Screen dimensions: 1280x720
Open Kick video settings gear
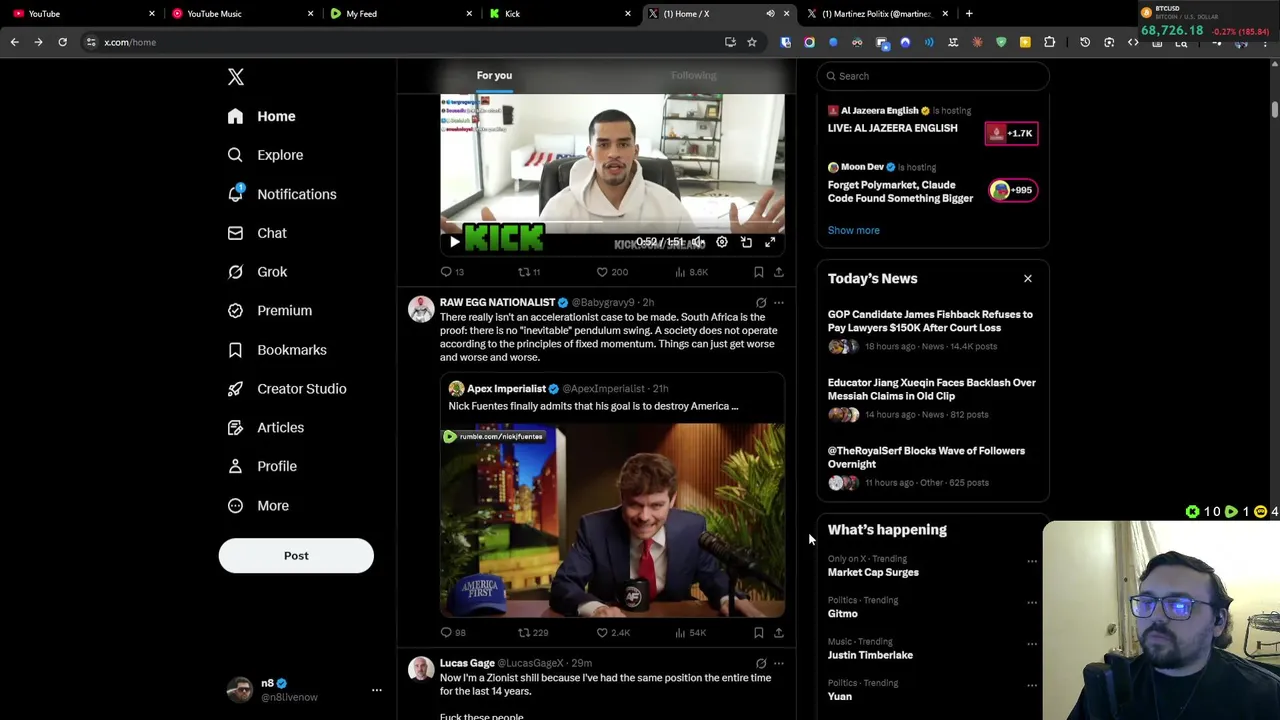coord(722,242)
